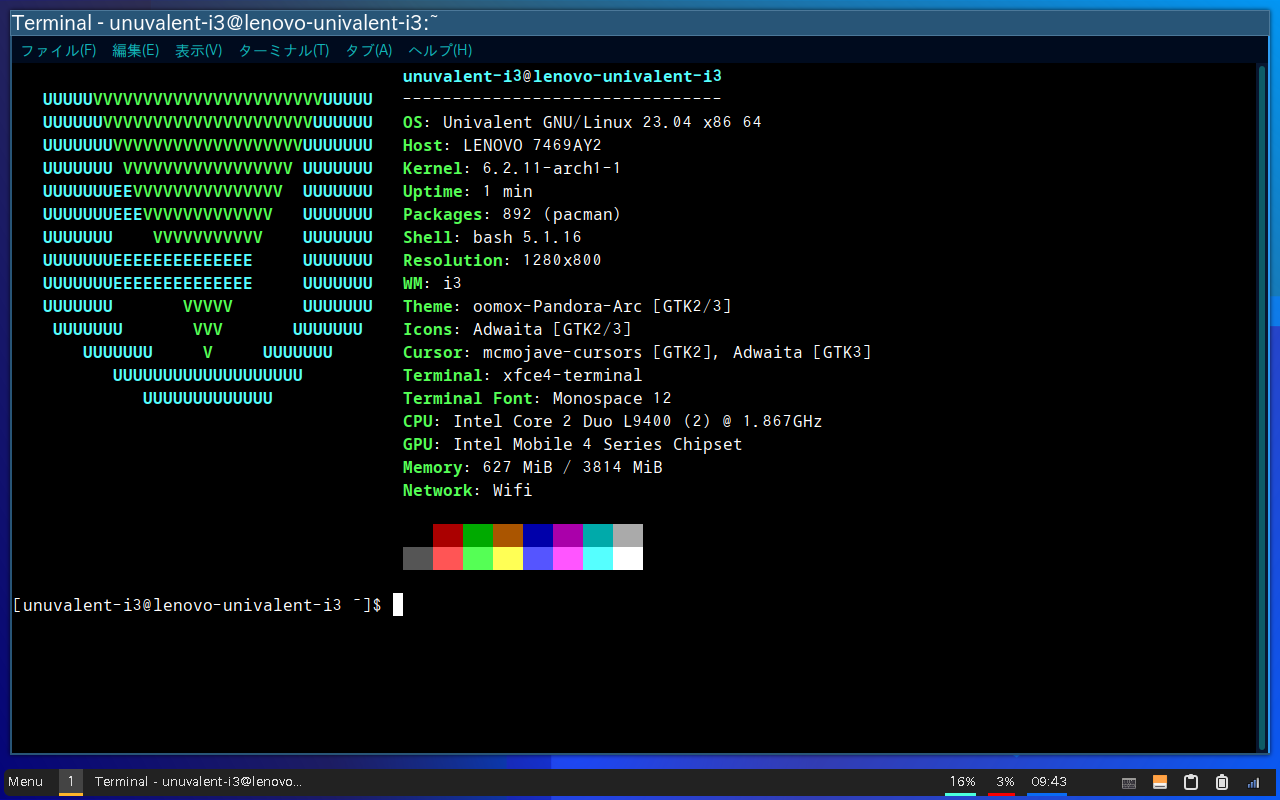Open the 表示(V) menu
The image size is (1280, 800).
tap(198, 50)
